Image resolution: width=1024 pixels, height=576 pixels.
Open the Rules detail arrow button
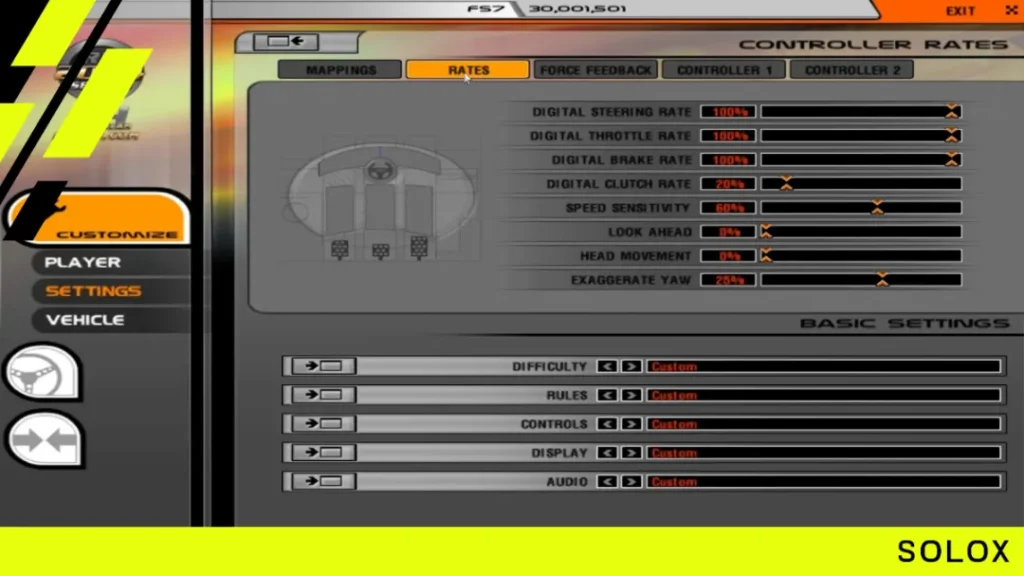click(x=324, y=395)
